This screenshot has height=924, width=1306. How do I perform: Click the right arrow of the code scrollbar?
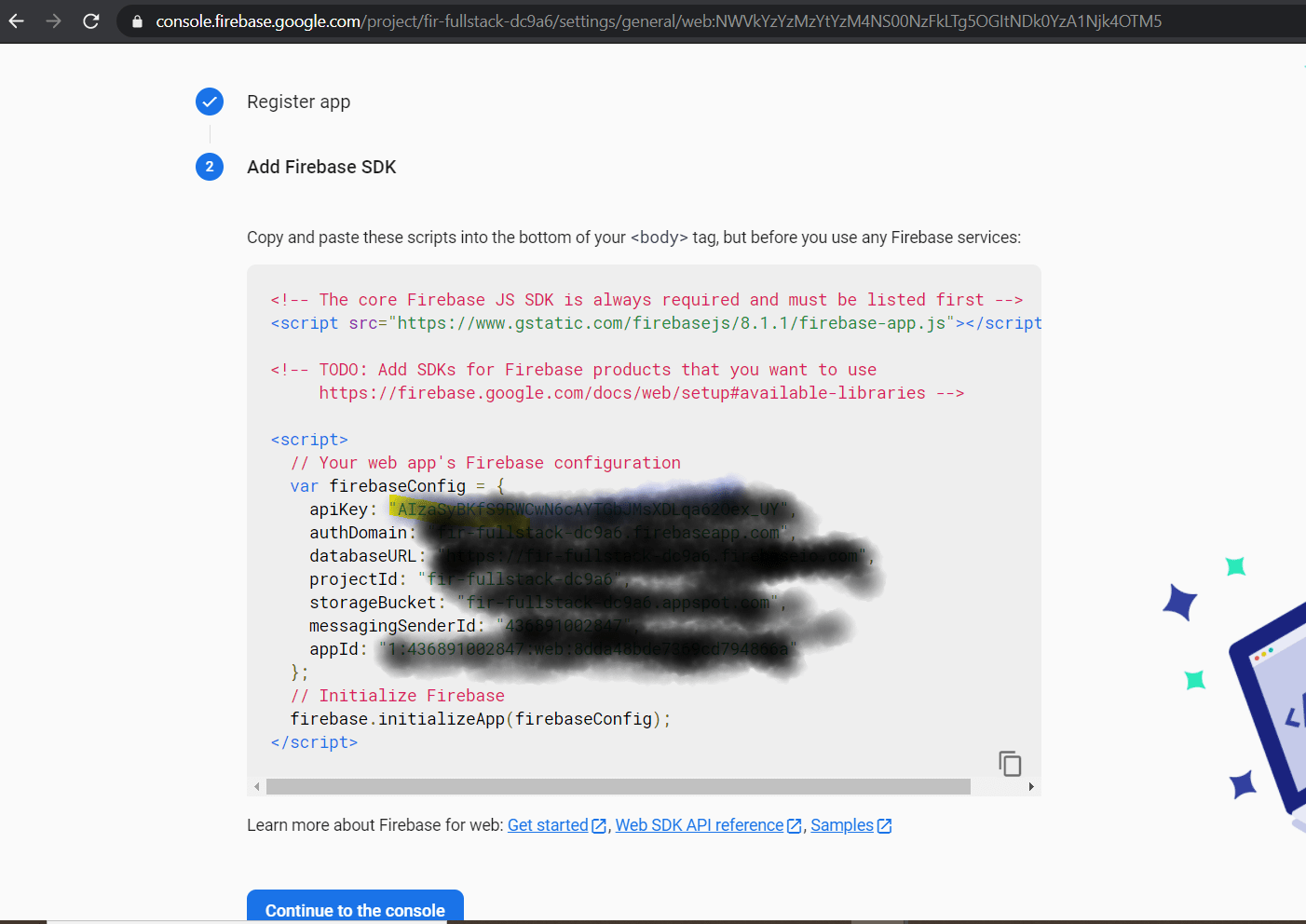(x=1031, y=786)
